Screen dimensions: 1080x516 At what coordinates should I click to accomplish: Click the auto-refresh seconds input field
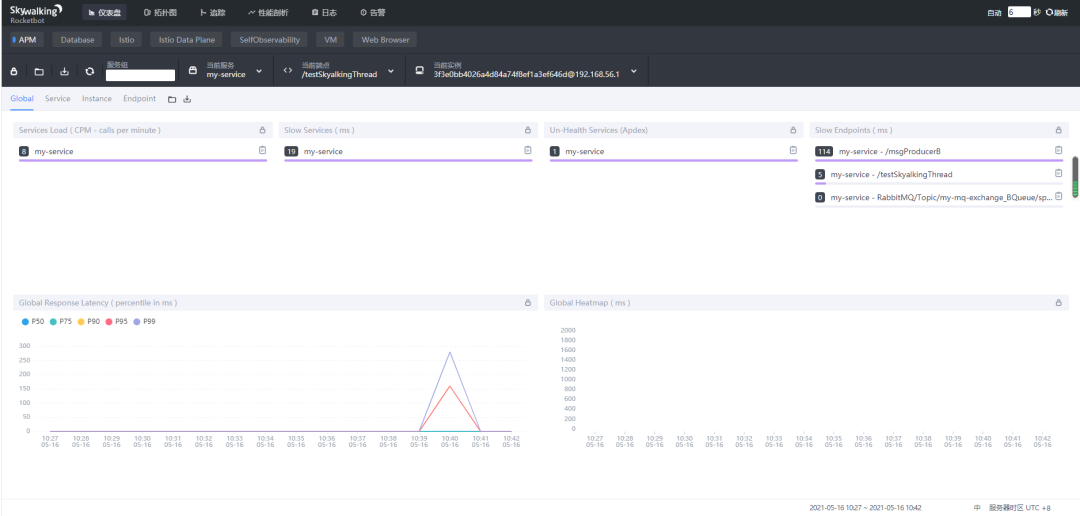1019,12
